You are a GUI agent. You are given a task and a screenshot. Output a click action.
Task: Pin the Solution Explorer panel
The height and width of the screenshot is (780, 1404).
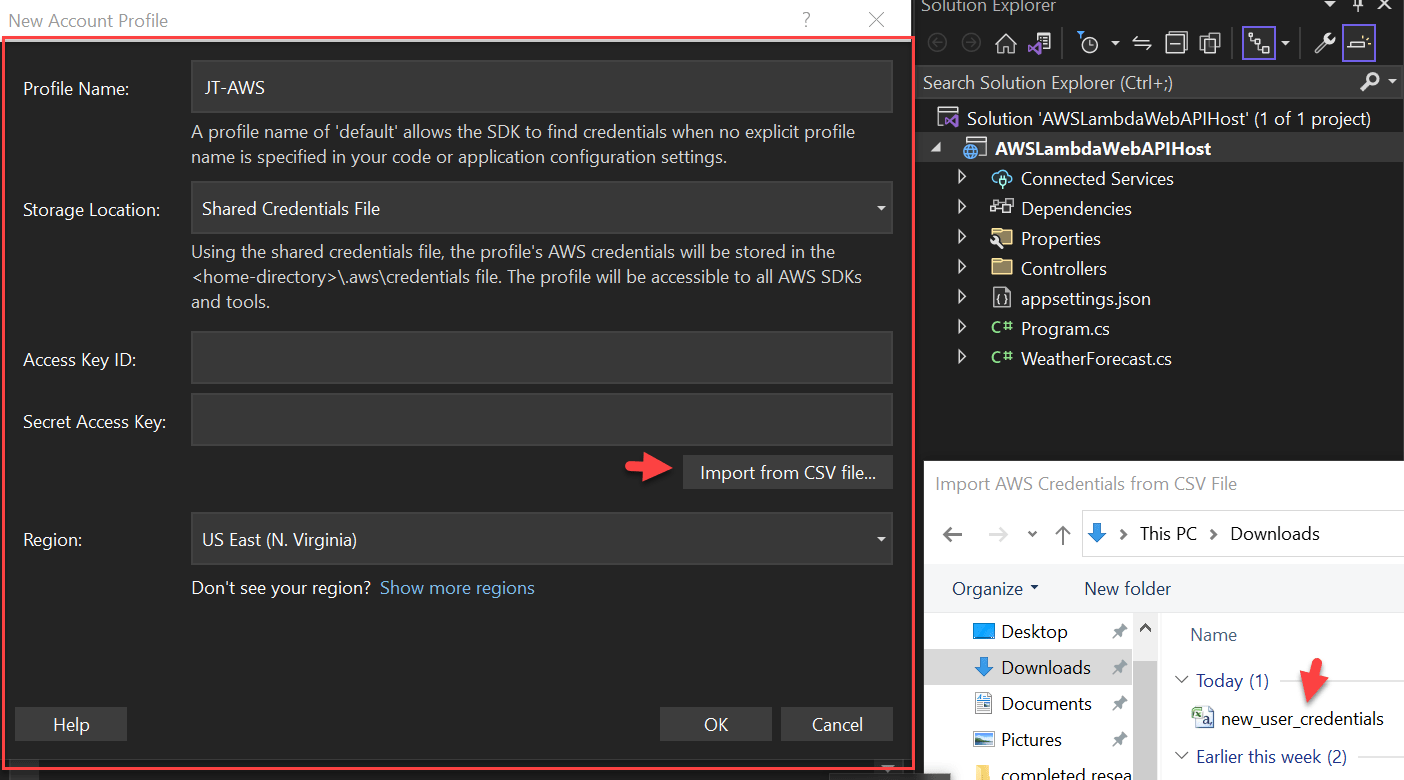(1357, 7)
